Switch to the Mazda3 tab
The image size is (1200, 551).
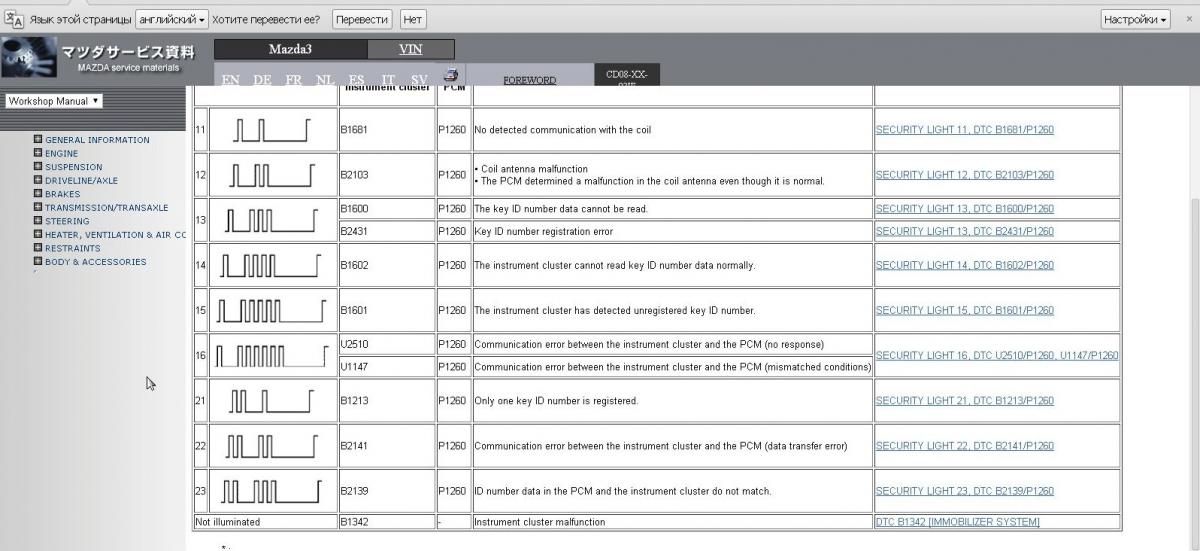pyautogui.click(x=291, y=49)
